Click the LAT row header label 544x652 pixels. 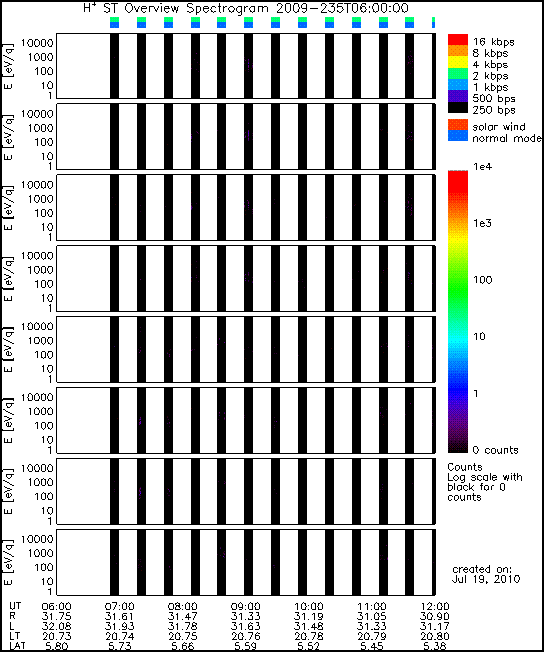point(17,646)
